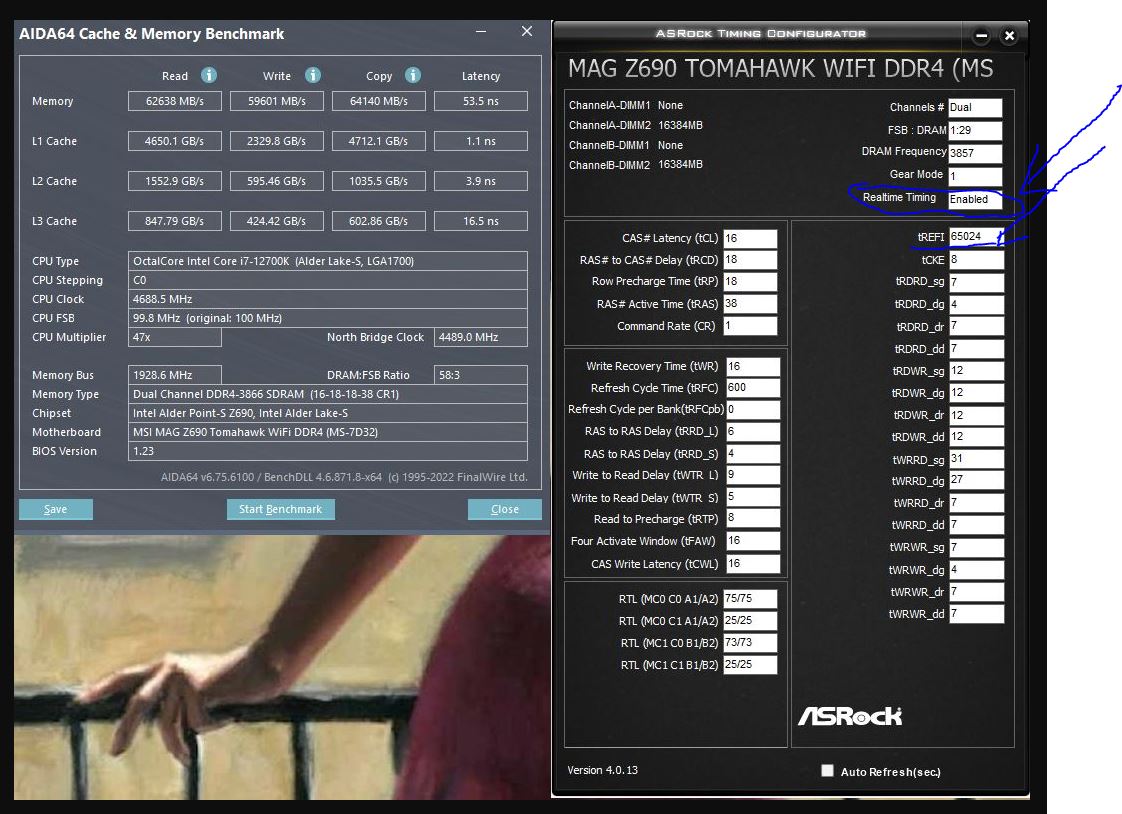Click the Memory Copy 64140 MB/s result
Viewport: 1122px width, 814px height.
[379, 101]
